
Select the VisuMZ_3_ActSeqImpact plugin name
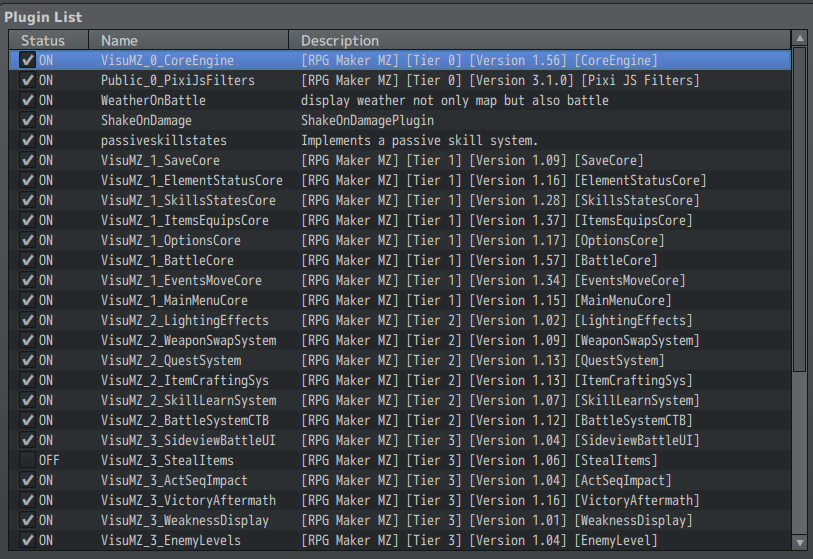(x=174, y=481)
